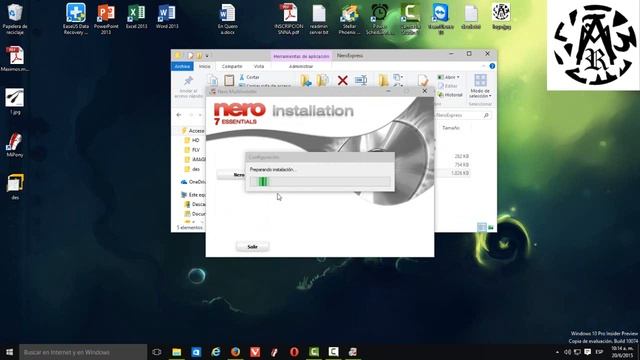
Task: Select the des folder icon on desktop
Action: 15,187
